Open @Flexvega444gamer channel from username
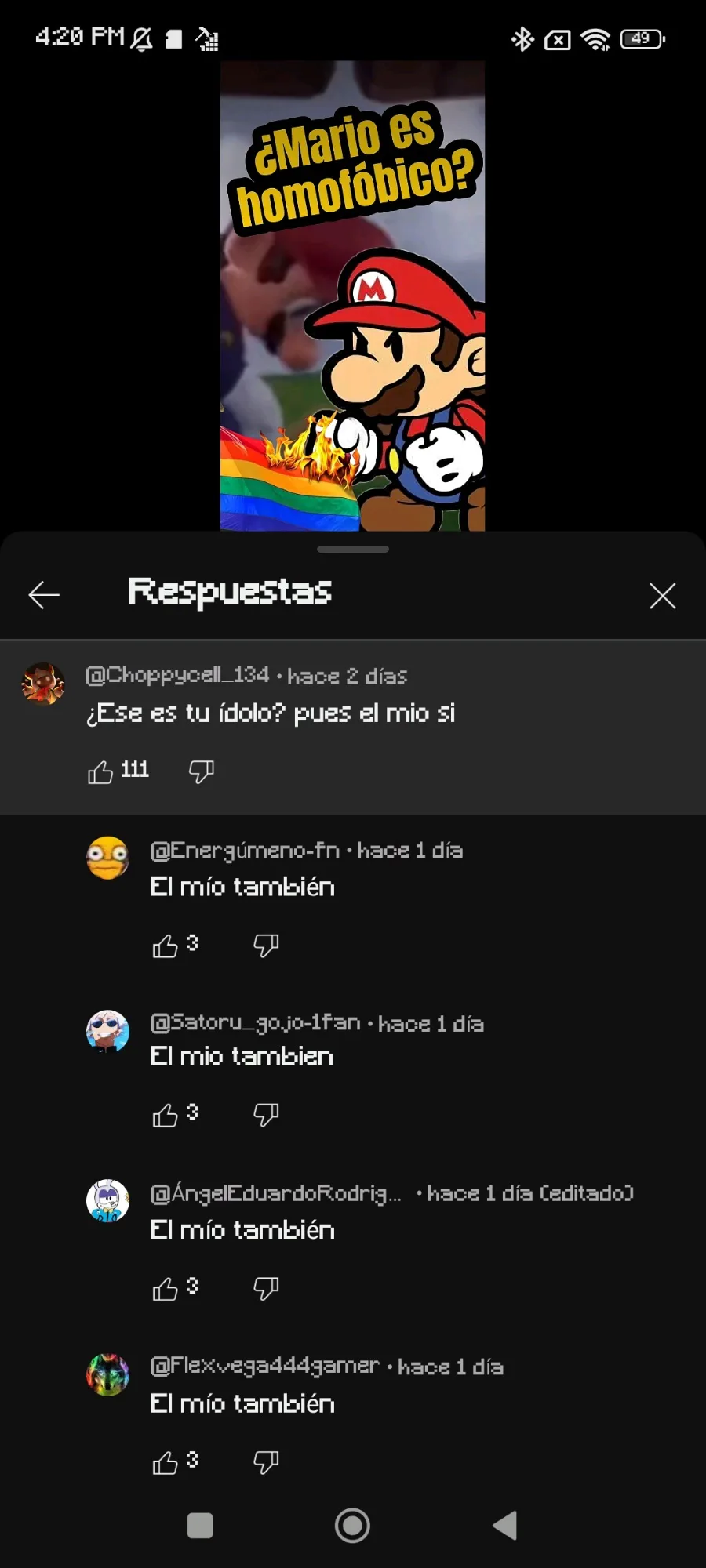 pyautogui.click(x=265, y=1367)
